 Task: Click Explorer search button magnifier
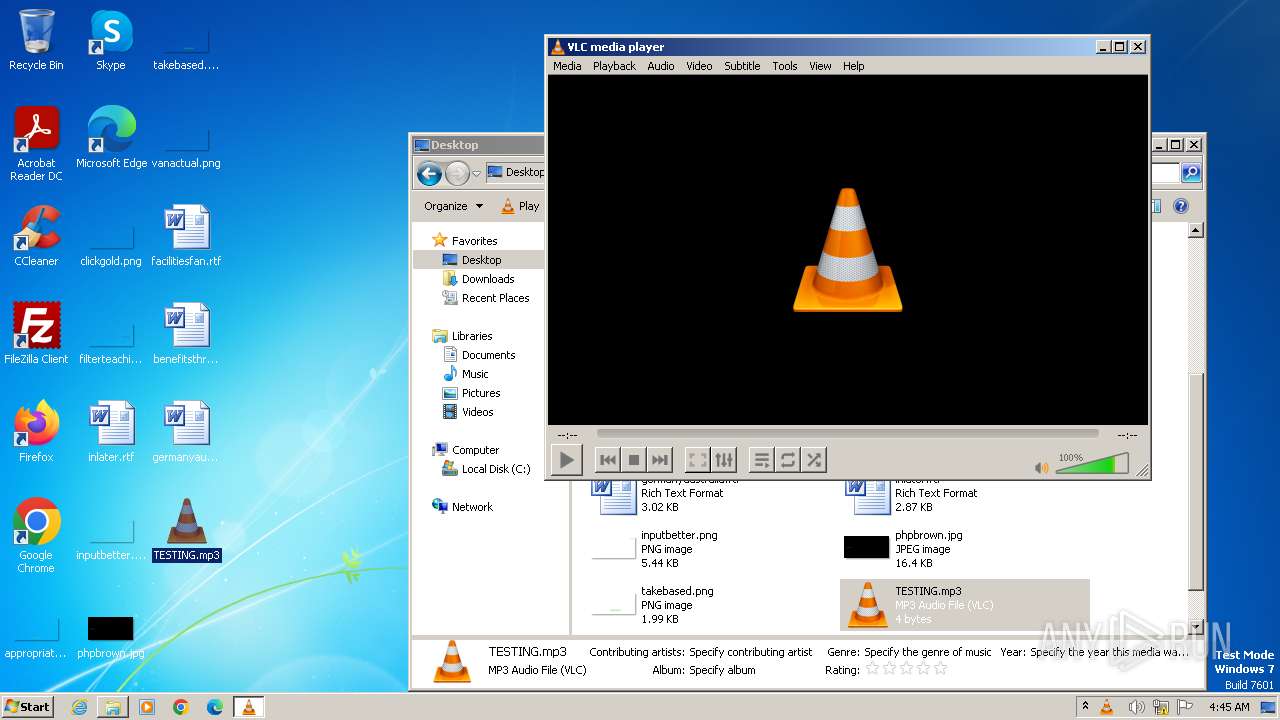click(1191, 173)
